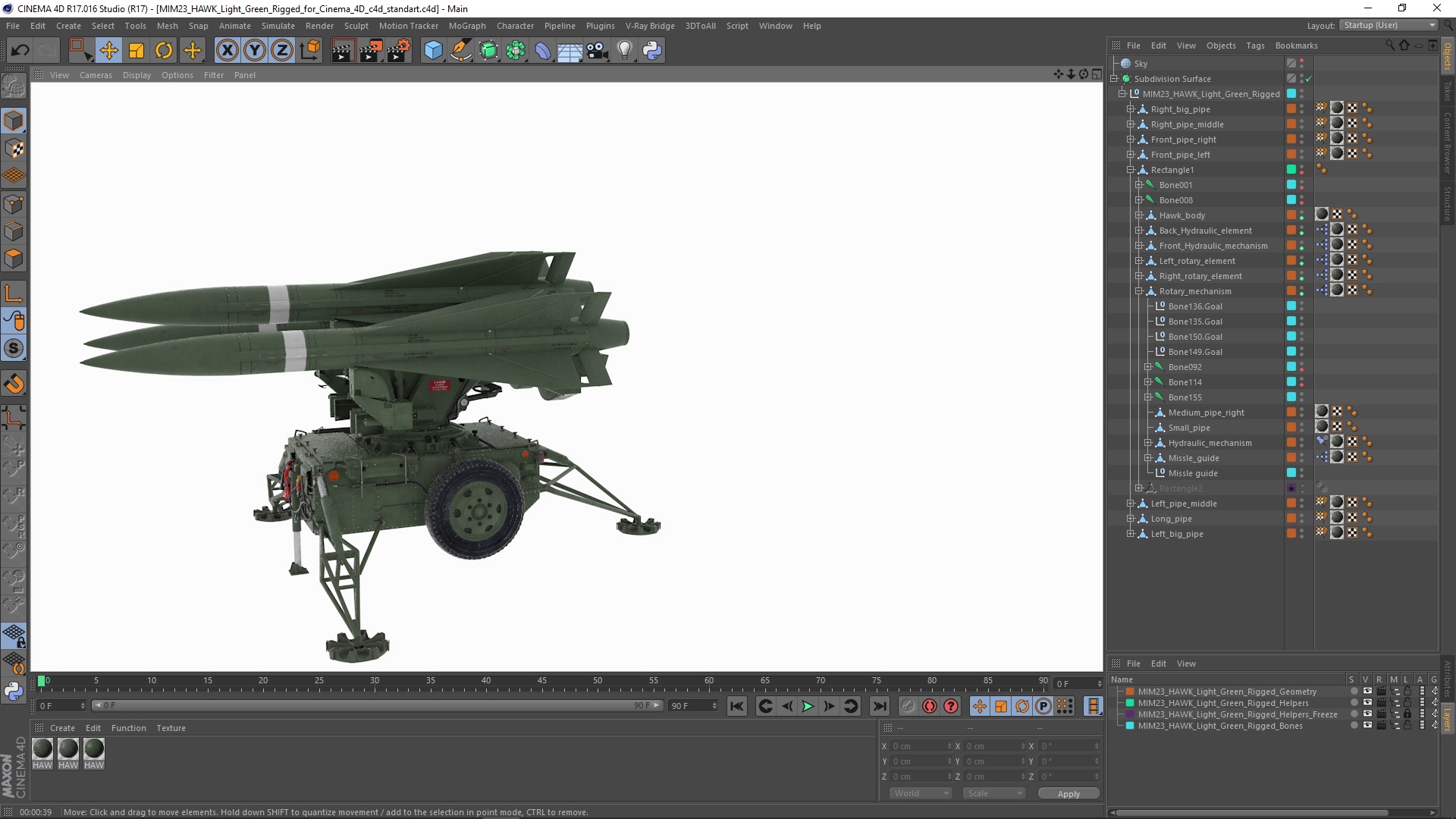Click timeline ruler at frame 45
The width and height of the screenshot is (1456, 819).
click(541, 682)
